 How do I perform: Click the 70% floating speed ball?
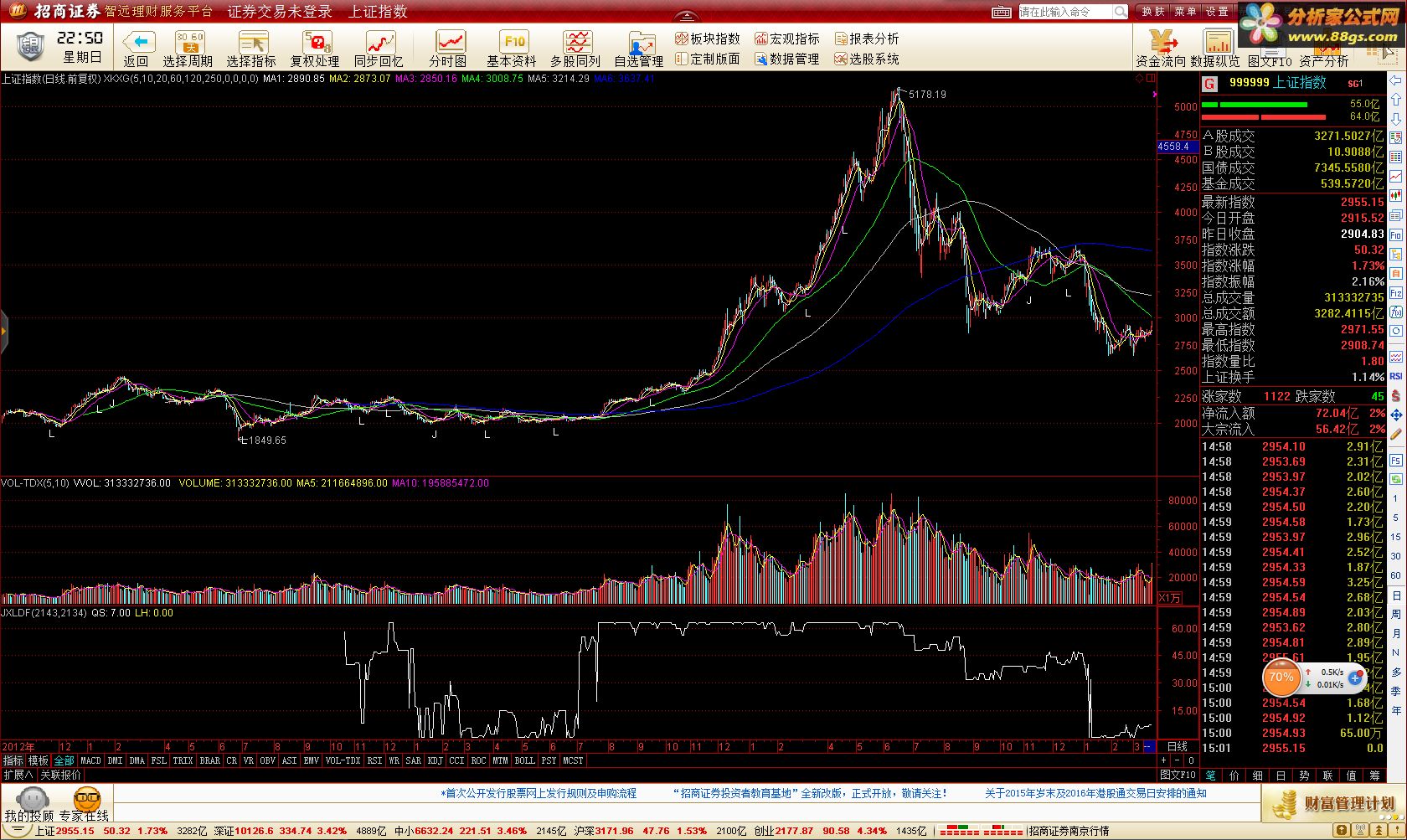(1281, 678)
